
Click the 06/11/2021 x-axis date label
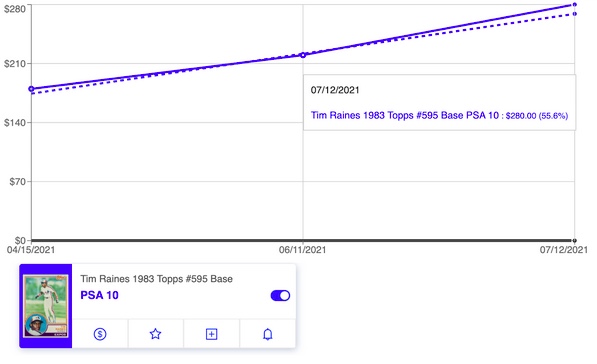302,250
